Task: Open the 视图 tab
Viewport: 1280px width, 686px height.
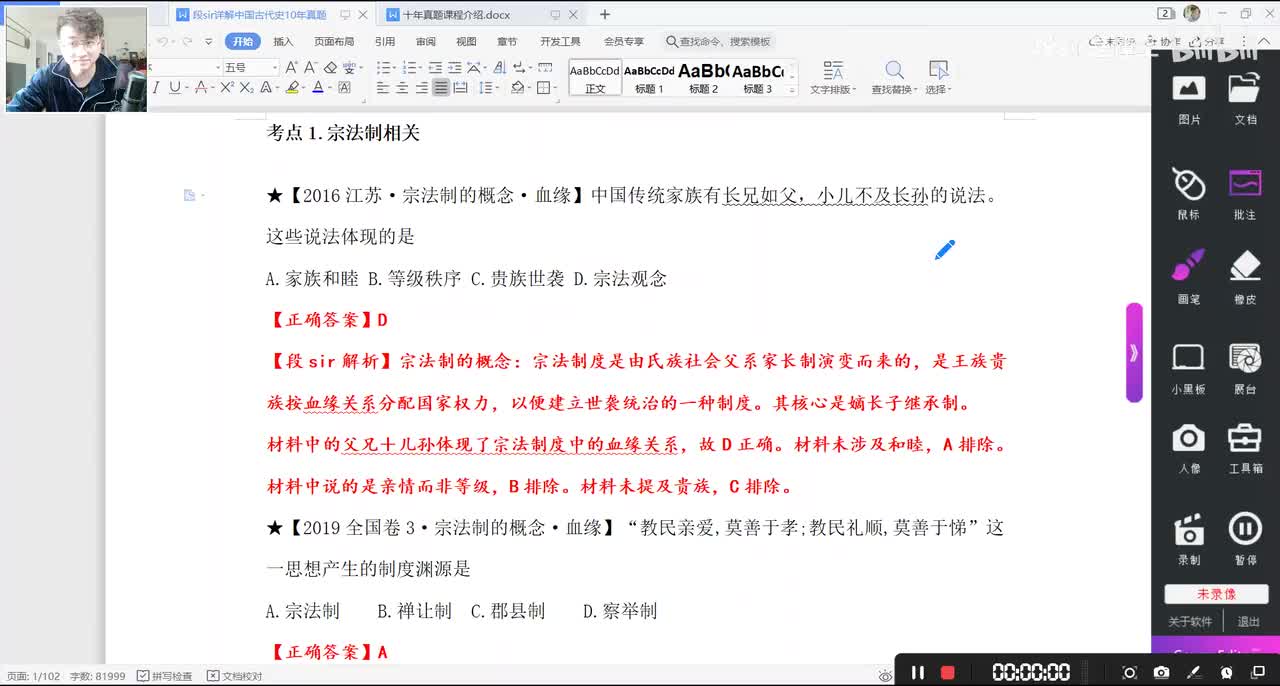Action: pos(466,41)
